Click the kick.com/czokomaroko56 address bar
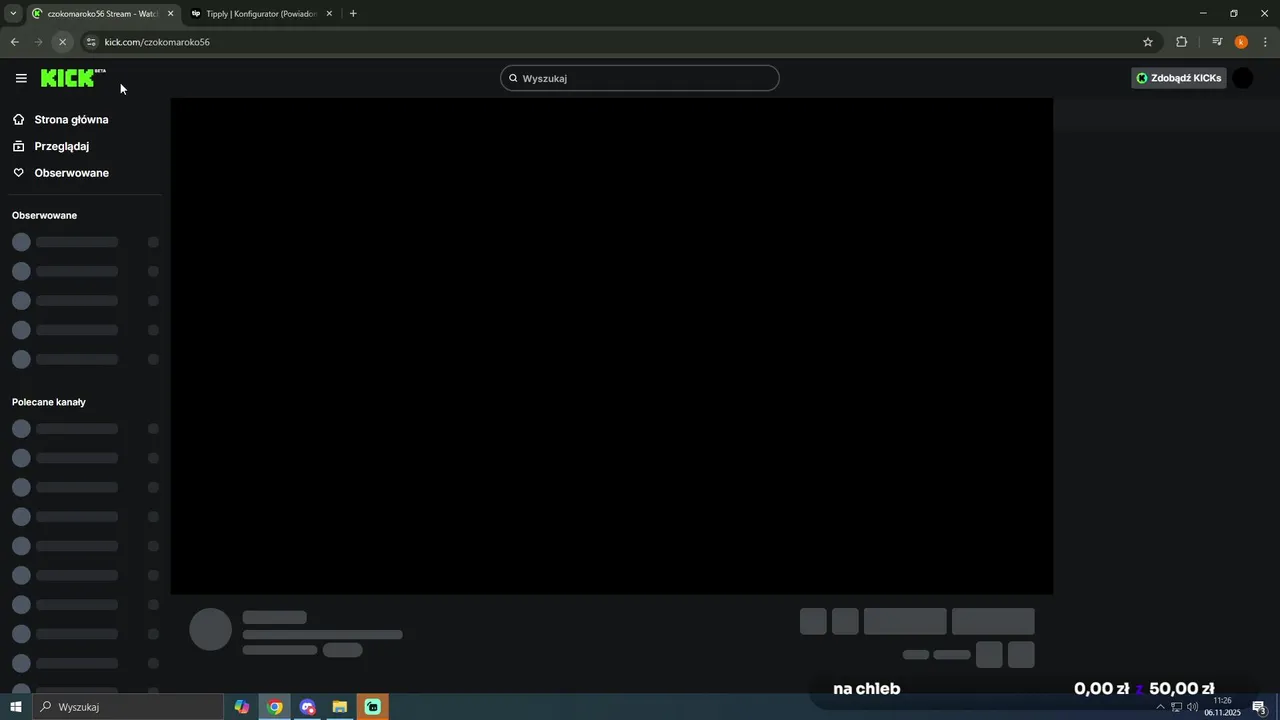 coord(620,42)
